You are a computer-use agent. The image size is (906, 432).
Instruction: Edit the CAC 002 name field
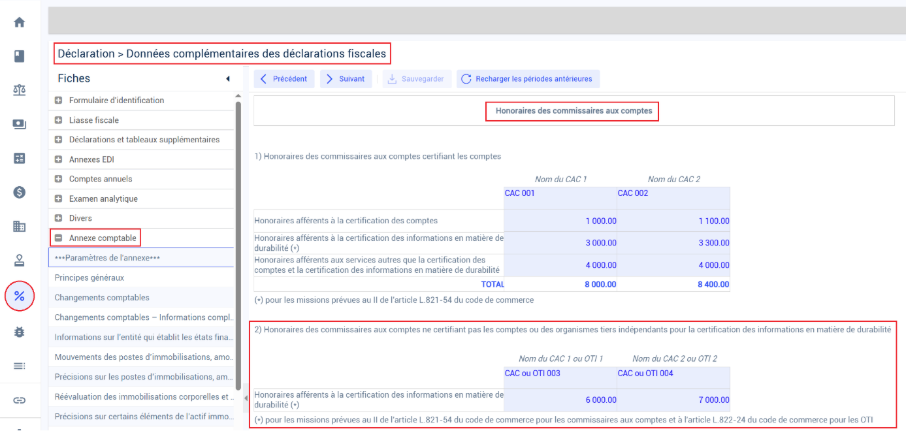(x=673, y=198)
